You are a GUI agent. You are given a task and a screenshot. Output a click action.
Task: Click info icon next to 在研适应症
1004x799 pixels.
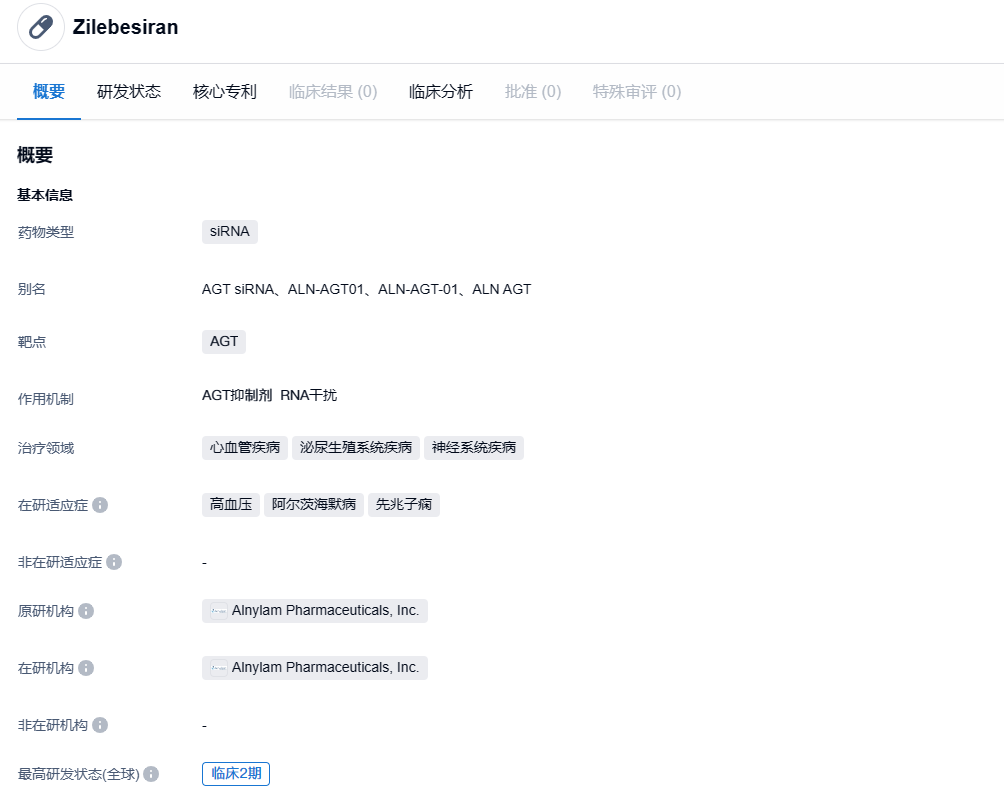point(100,505)
